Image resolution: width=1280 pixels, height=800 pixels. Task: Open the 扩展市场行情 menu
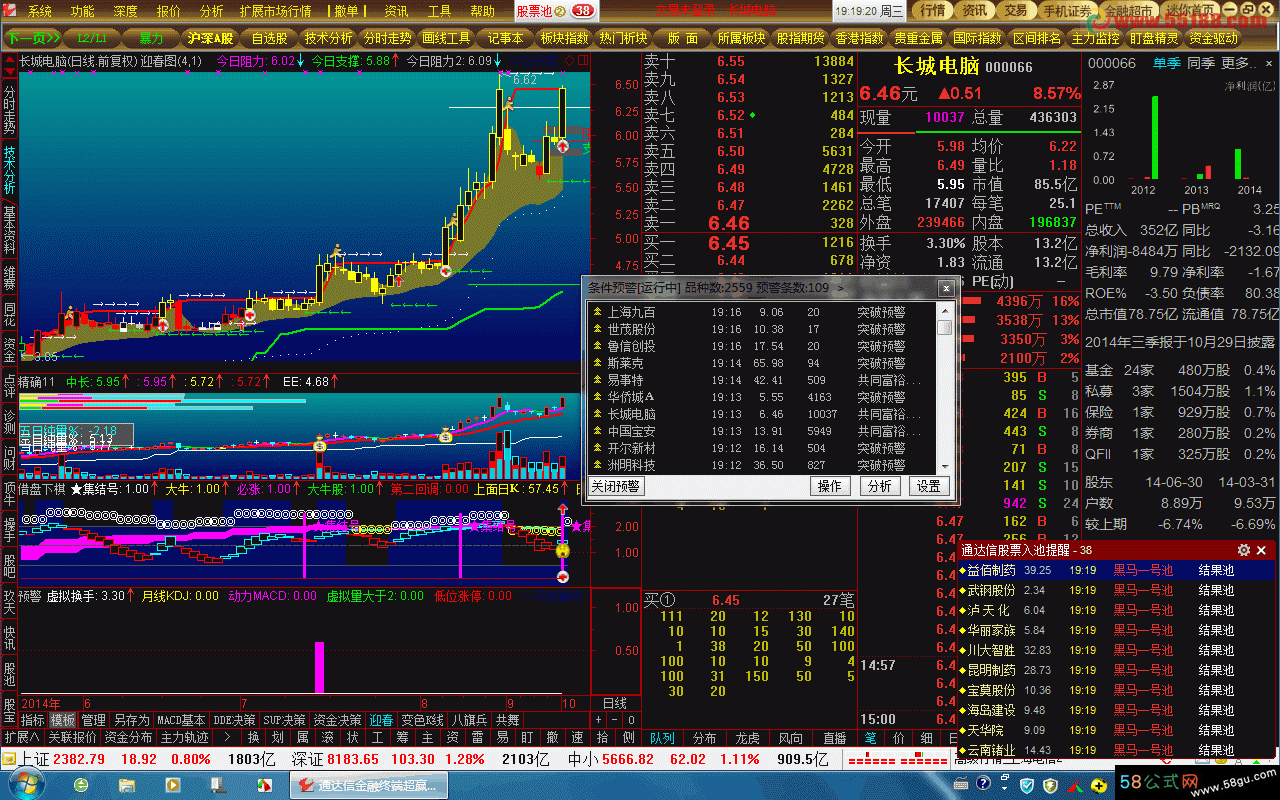tap(275, 11)
